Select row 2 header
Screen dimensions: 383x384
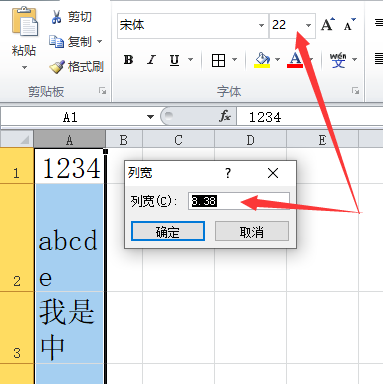(x=17, y=238)
